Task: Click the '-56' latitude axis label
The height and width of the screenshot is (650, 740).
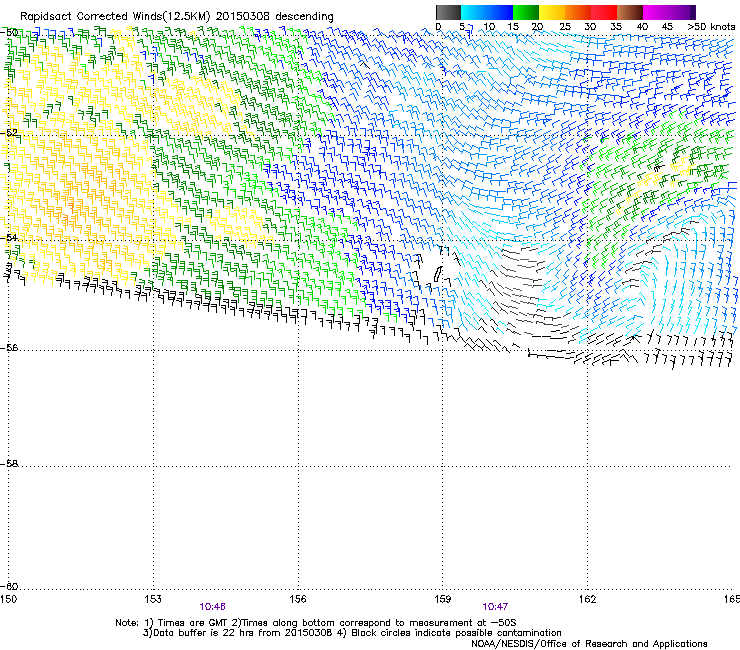Action: [x=9, y=347]
